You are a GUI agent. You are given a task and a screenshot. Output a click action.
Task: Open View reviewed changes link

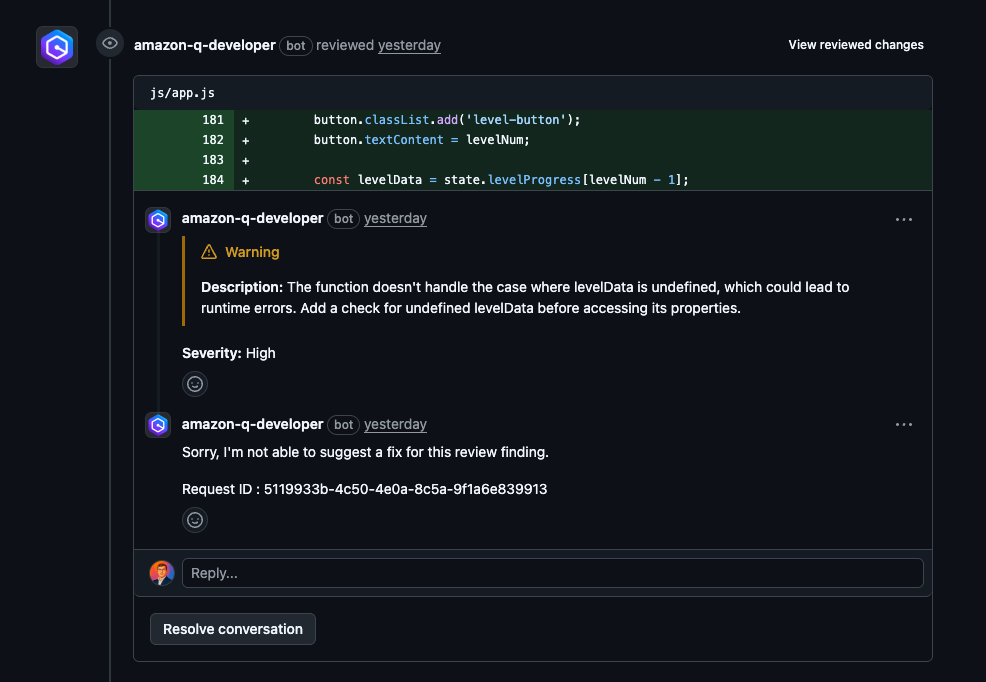point(856,44)
